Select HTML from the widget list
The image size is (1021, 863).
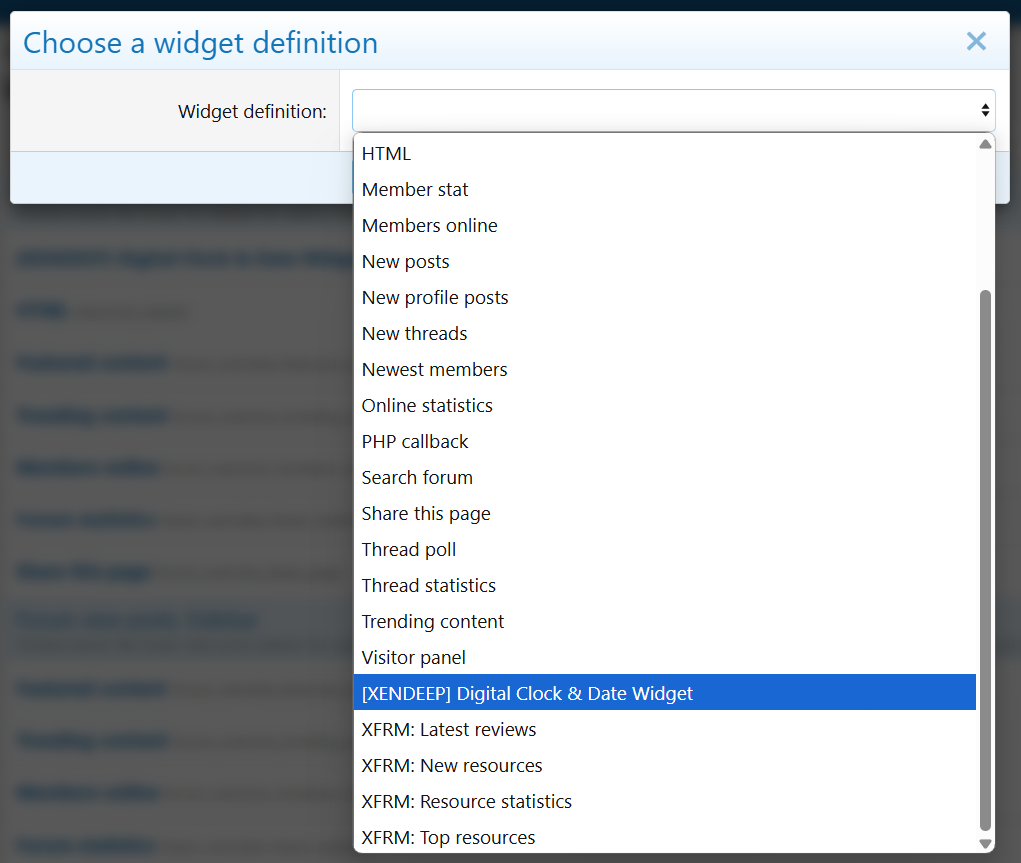(386, 154)
